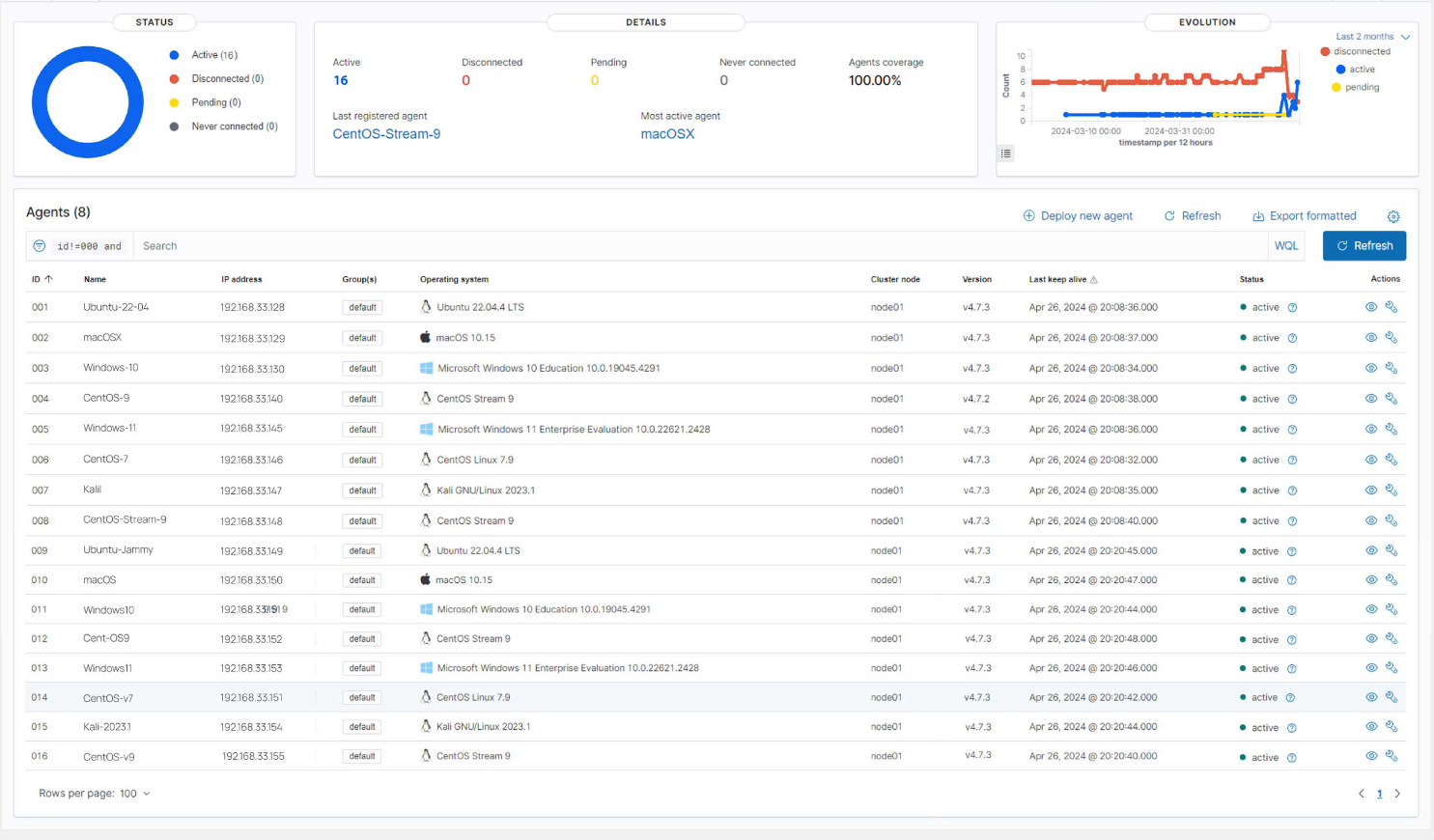The width and height of the screenshot is (1434, 840).
Task: Go to previous page arrow
Action: (x=1362, y=794)
